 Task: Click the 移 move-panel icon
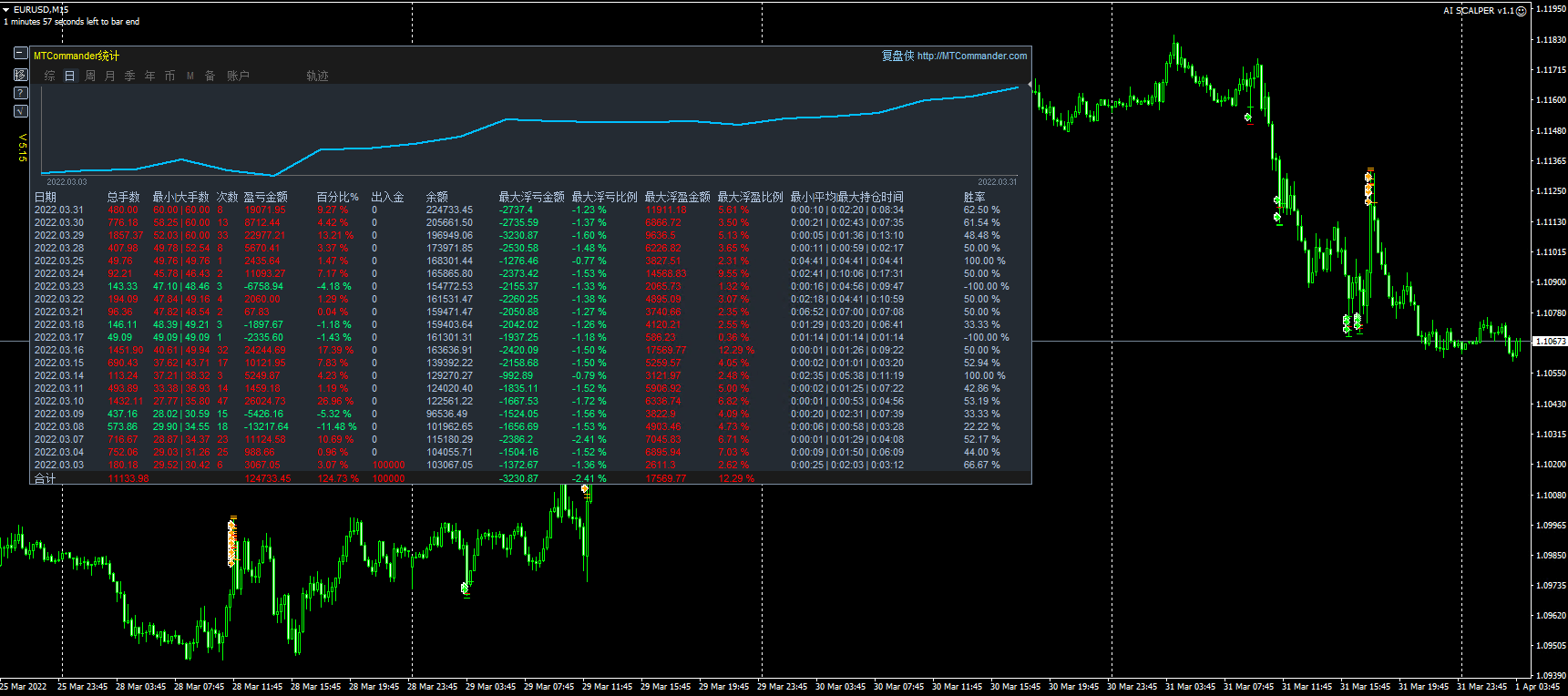[x=20, y=74]
